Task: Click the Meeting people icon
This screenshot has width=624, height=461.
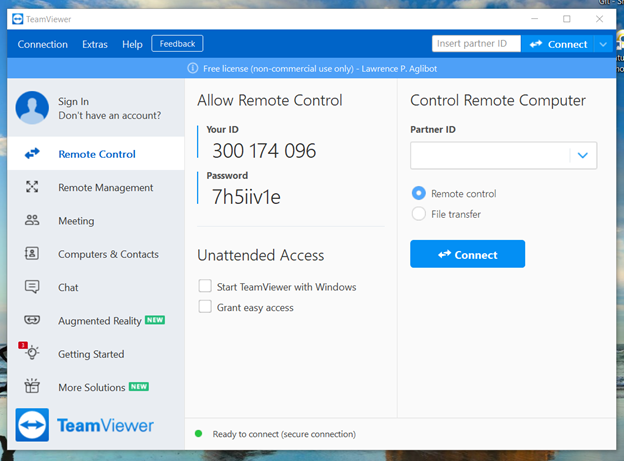Action: click(32, 220)
